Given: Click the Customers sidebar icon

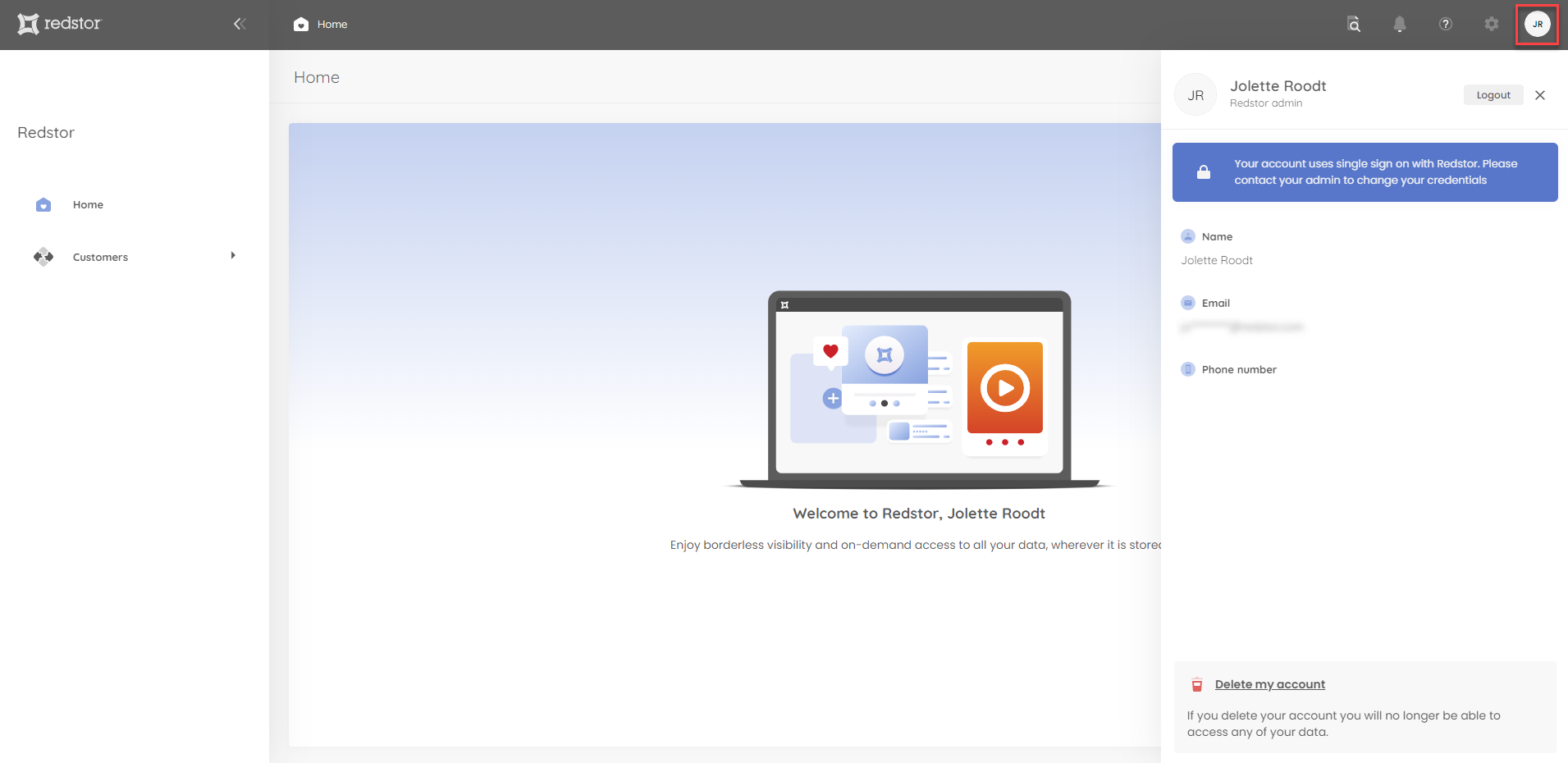Looking at the screenshot, I should tap(43, 257).
